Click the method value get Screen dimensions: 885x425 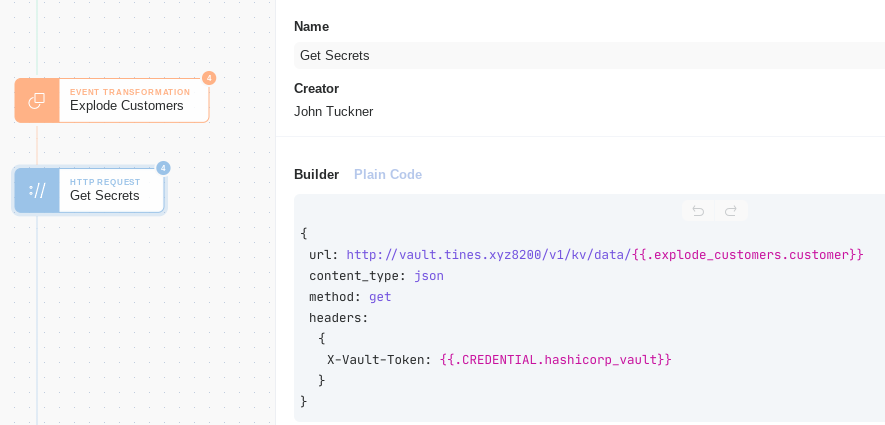(x=380, y=297)
